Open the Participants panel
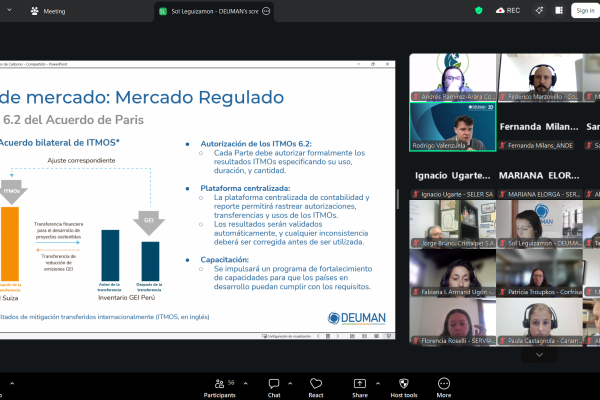This screenshot has height=400, width=600. [x=220, y=388]
